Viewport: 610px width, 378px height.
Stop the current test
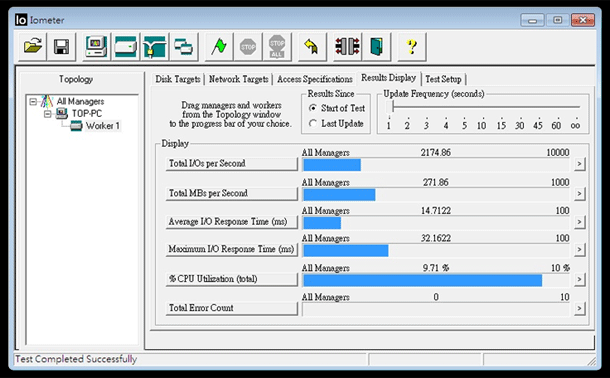click(x=248, y=47)
